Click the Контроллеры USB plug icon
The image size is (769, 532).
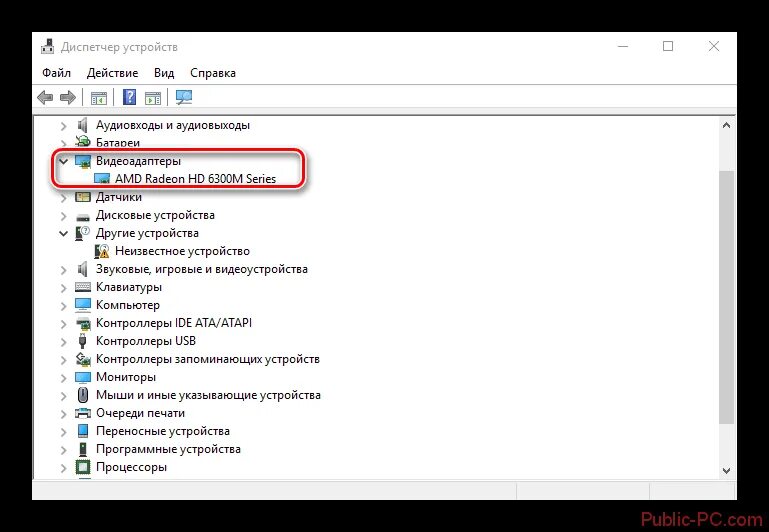click(82, 341)
